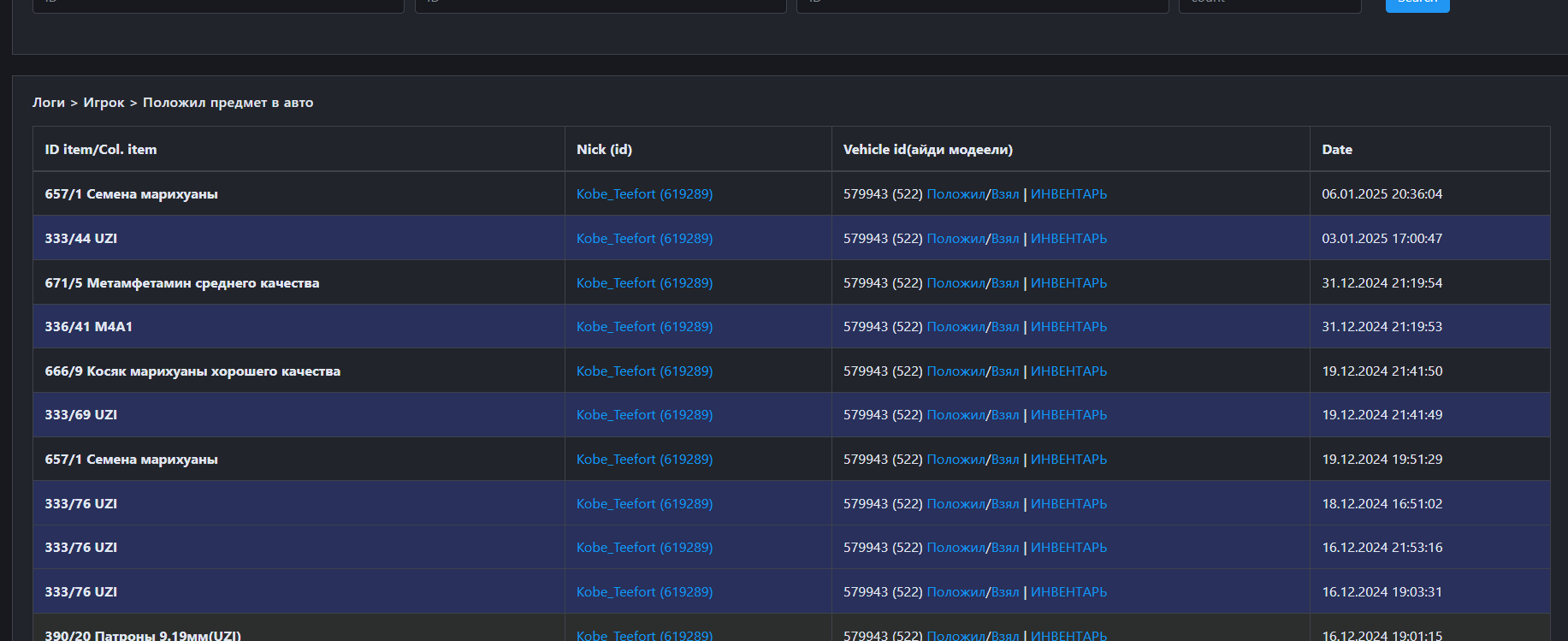The image size is (1568, 641).
Task: Open Kobe_Teefort link in Косяк марихуаны row
Action: pyautogui.click(x=644, y=371)
